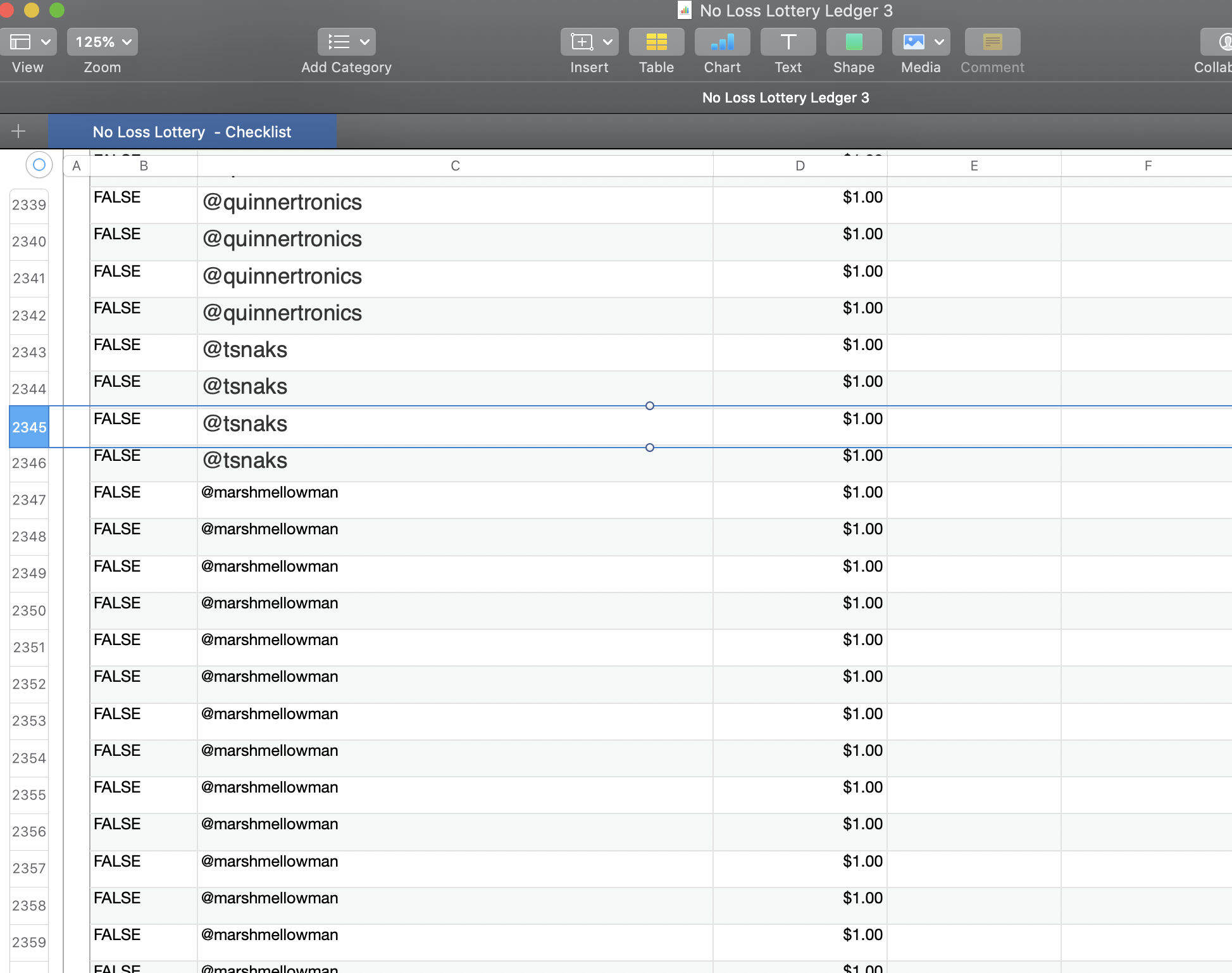Expand the Add Category chevron
The image size is (1232, 973).
tap(364, 42)
